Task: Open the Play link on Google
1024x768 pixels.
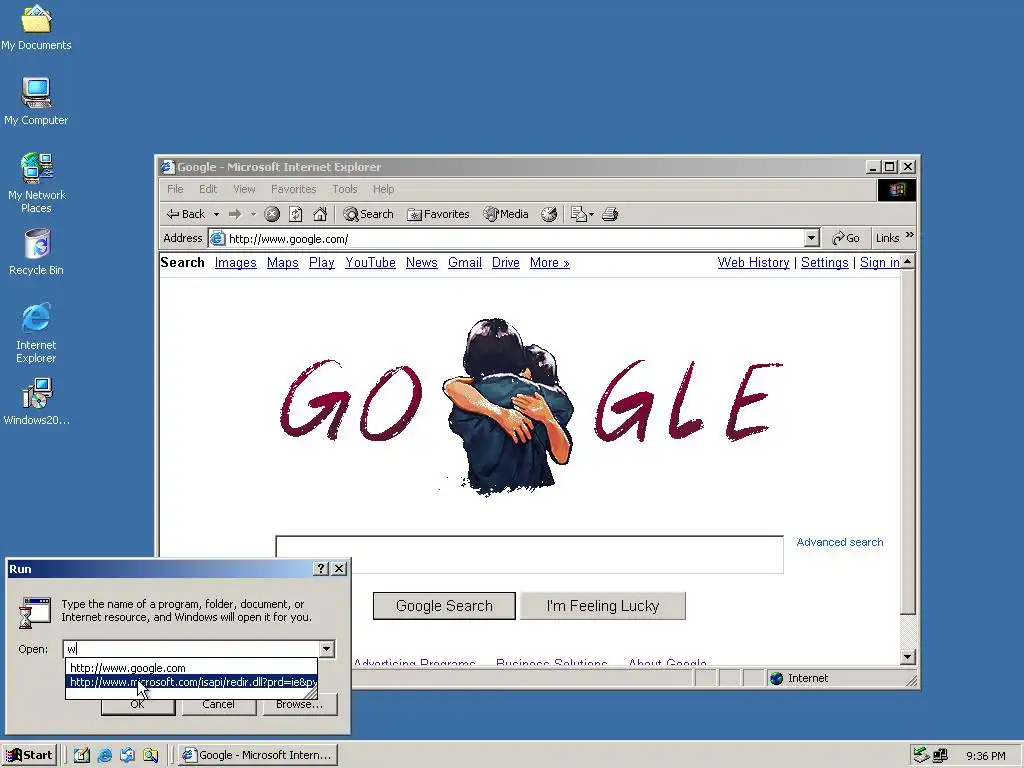Action: click(x=322, y=263)
